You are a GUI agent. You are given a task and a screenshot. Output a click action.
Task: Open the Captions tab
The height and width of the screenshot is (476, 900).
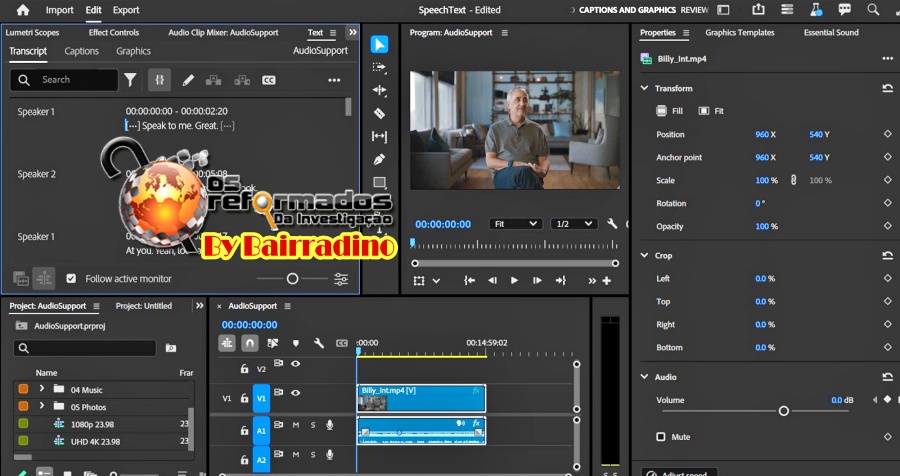click(82, 51)
